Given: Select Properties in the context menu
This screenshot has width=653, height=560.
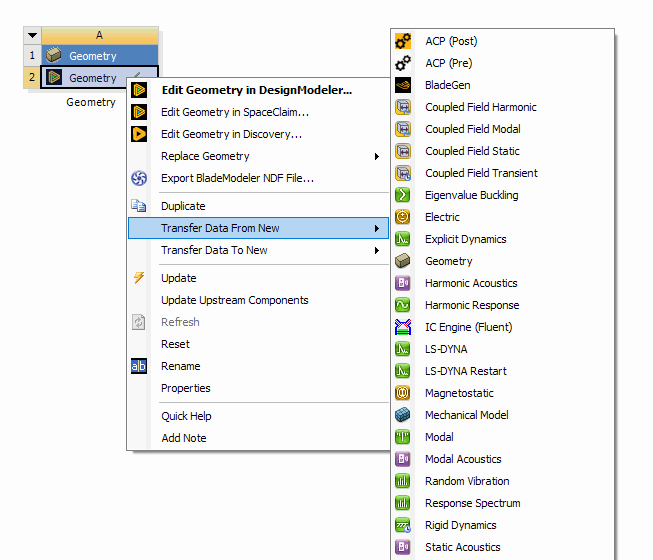Looking at the screenshot, I should click(185, 388).
